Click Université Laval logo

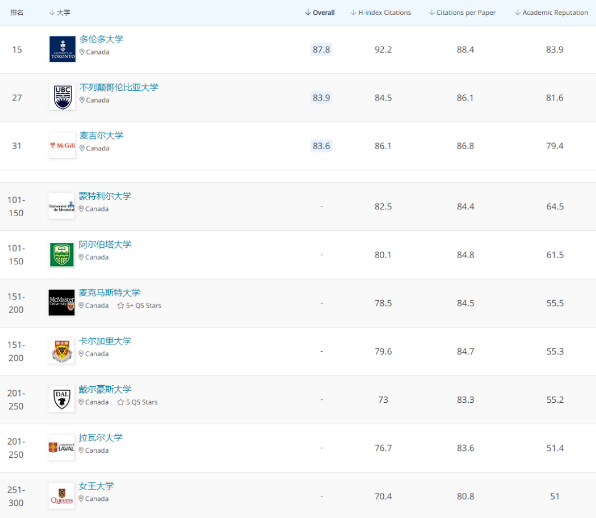(62, 447)
